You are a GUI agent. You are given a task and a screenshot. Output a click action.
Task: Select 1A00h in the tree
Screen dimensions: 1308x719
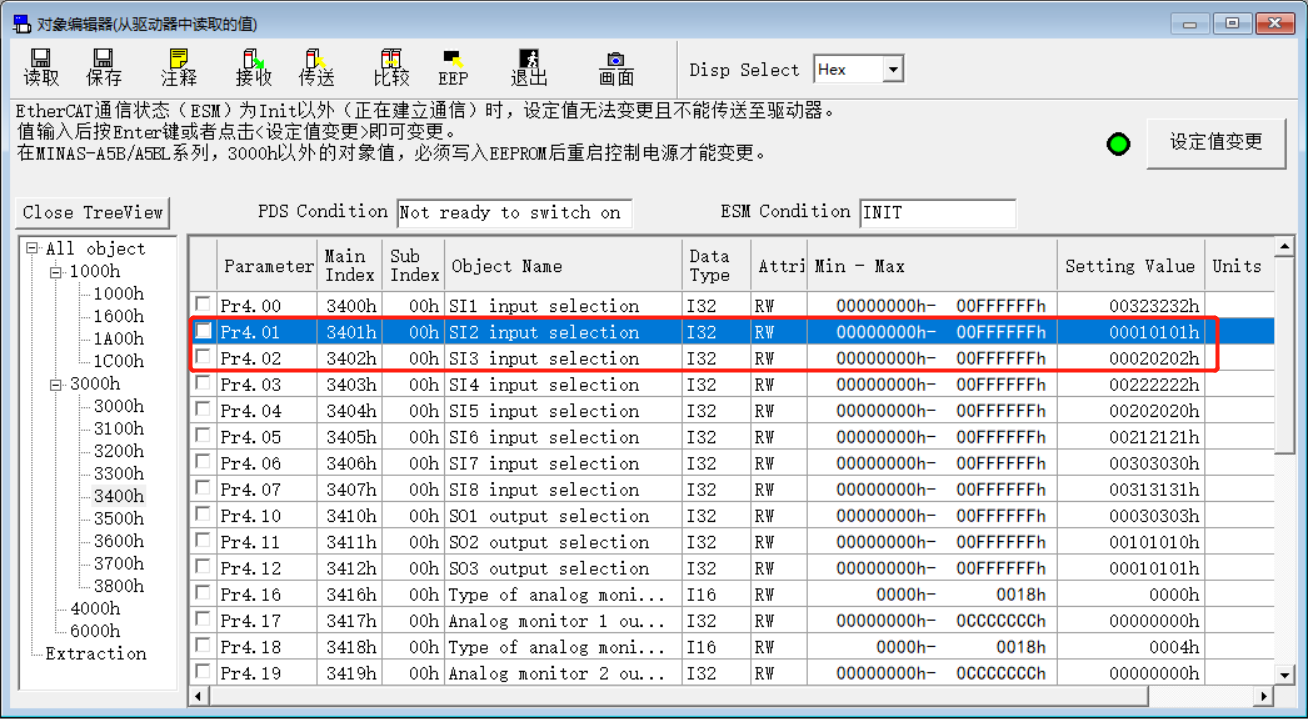[x=118, y=338]
